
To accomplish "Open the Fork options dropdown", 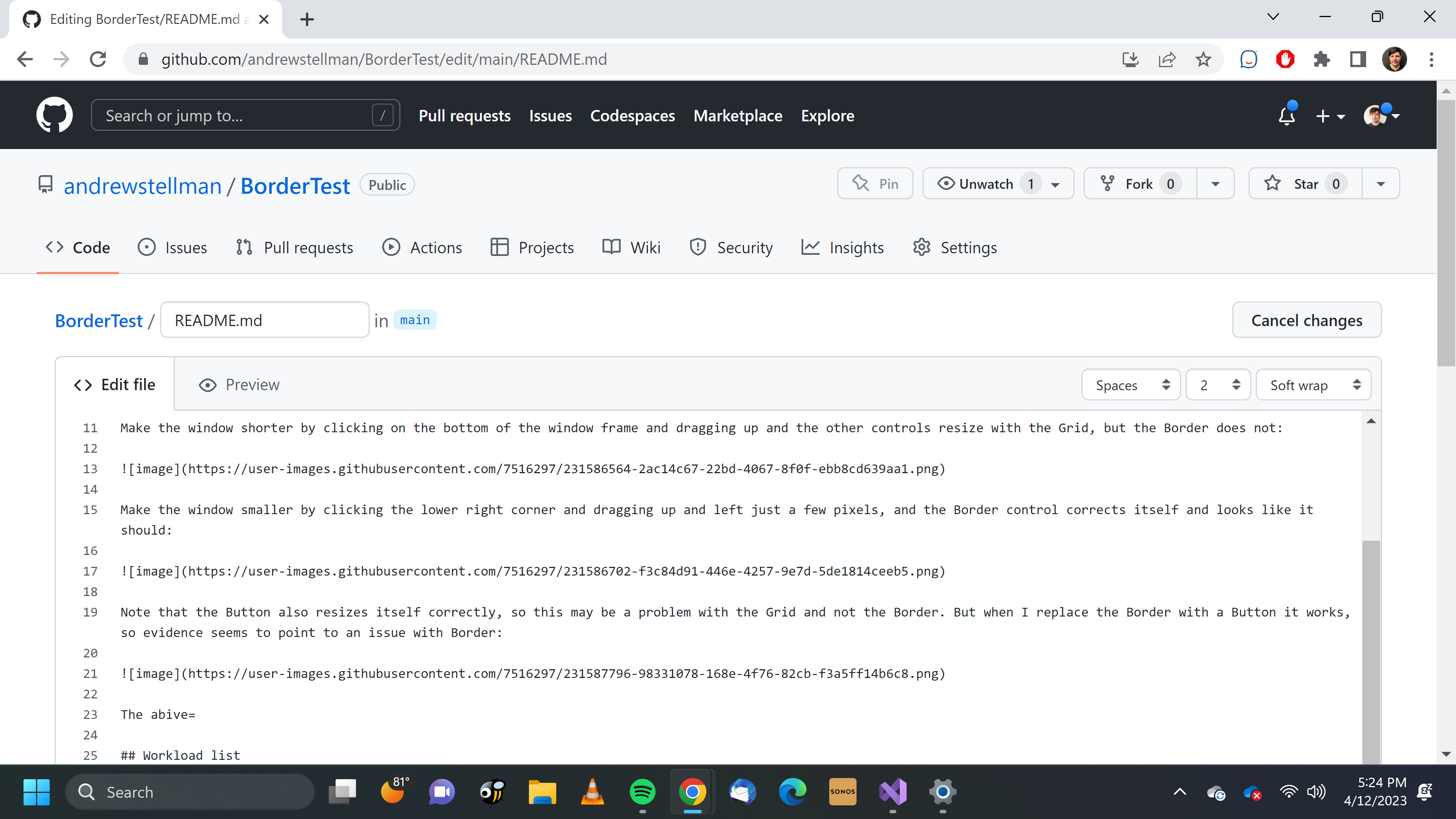I will (1216, 183).
